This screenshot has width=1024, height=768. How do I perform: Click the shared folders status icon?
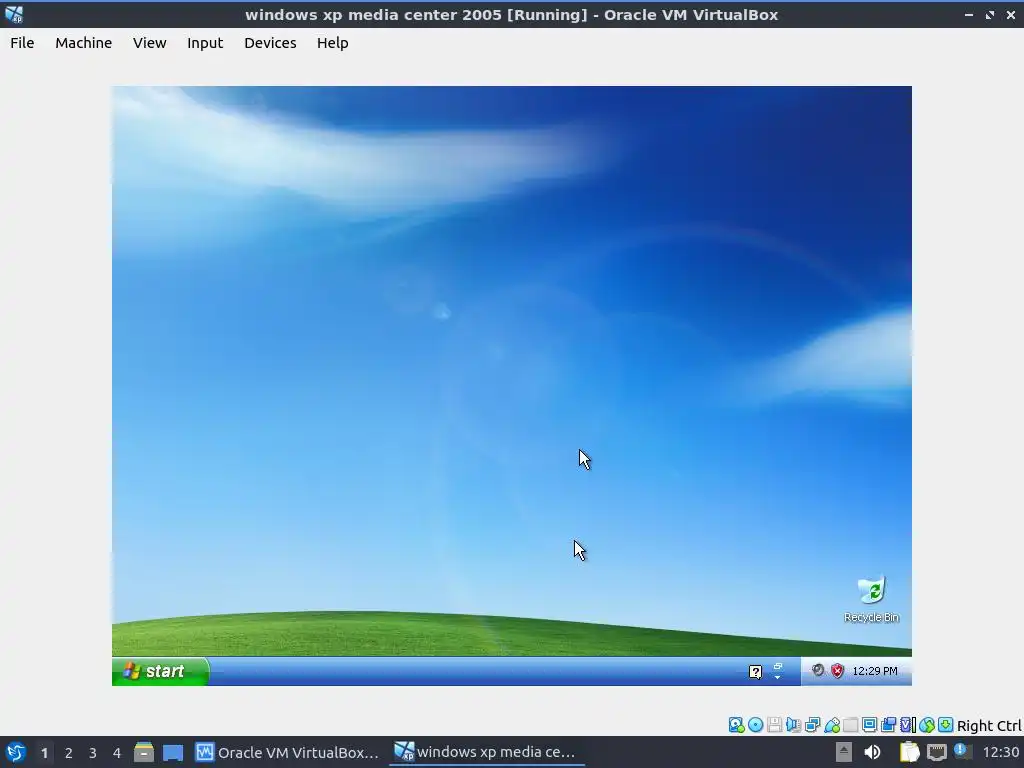pyautogui.click(x=850, y=725)
